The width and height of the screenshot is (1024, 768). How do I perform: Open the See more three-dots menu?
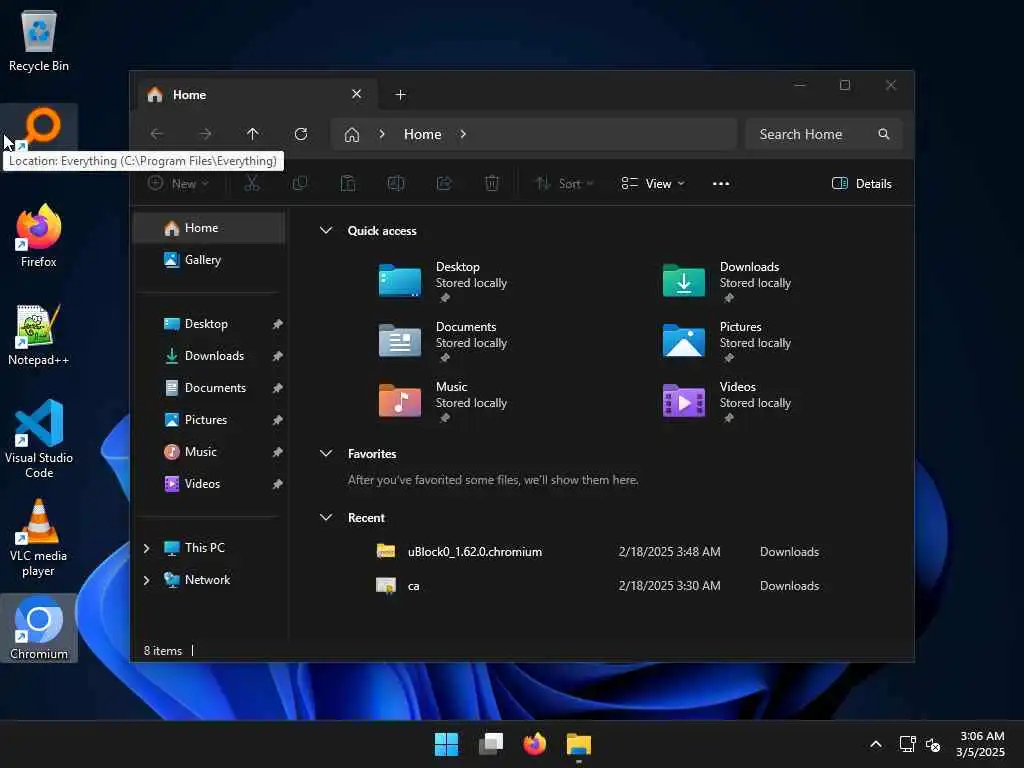pos(721,184)
